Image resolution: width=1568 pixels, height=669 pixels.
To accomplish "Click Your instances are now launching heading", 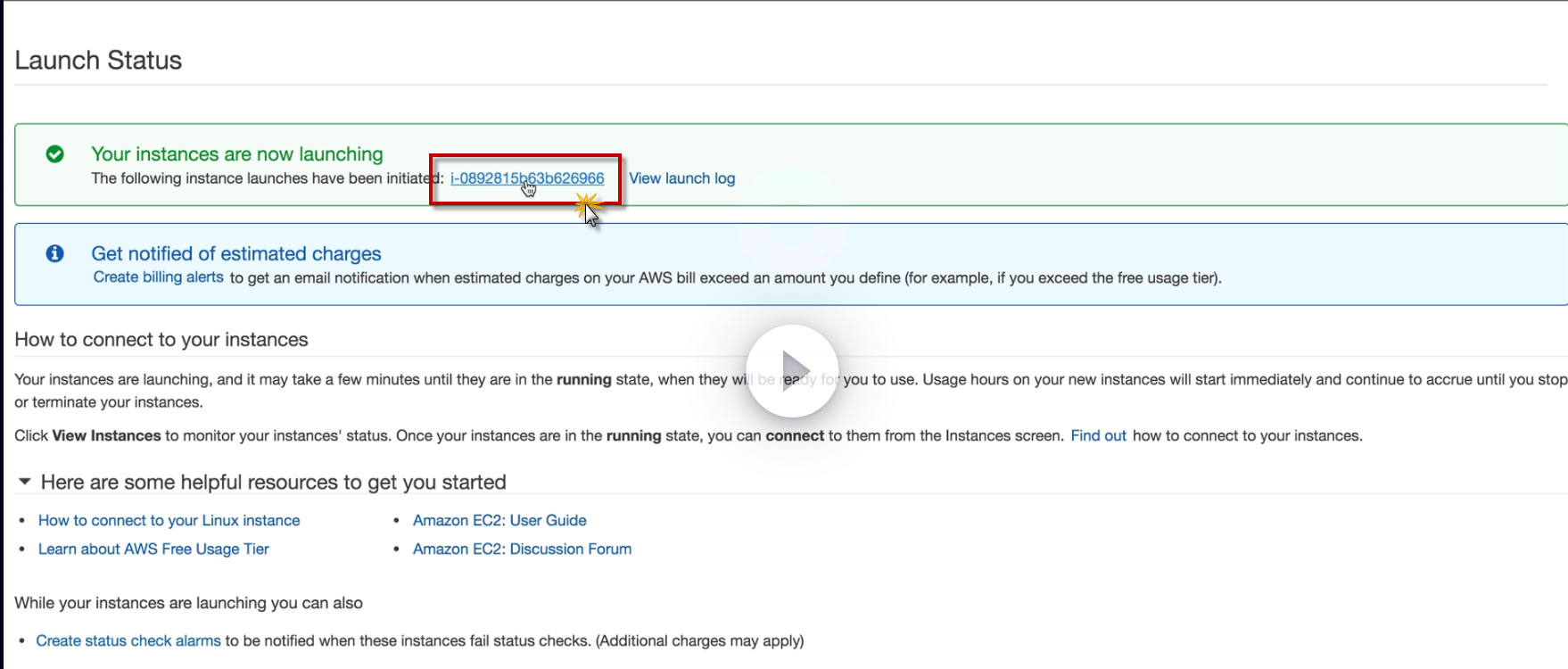I will point(236,154).
